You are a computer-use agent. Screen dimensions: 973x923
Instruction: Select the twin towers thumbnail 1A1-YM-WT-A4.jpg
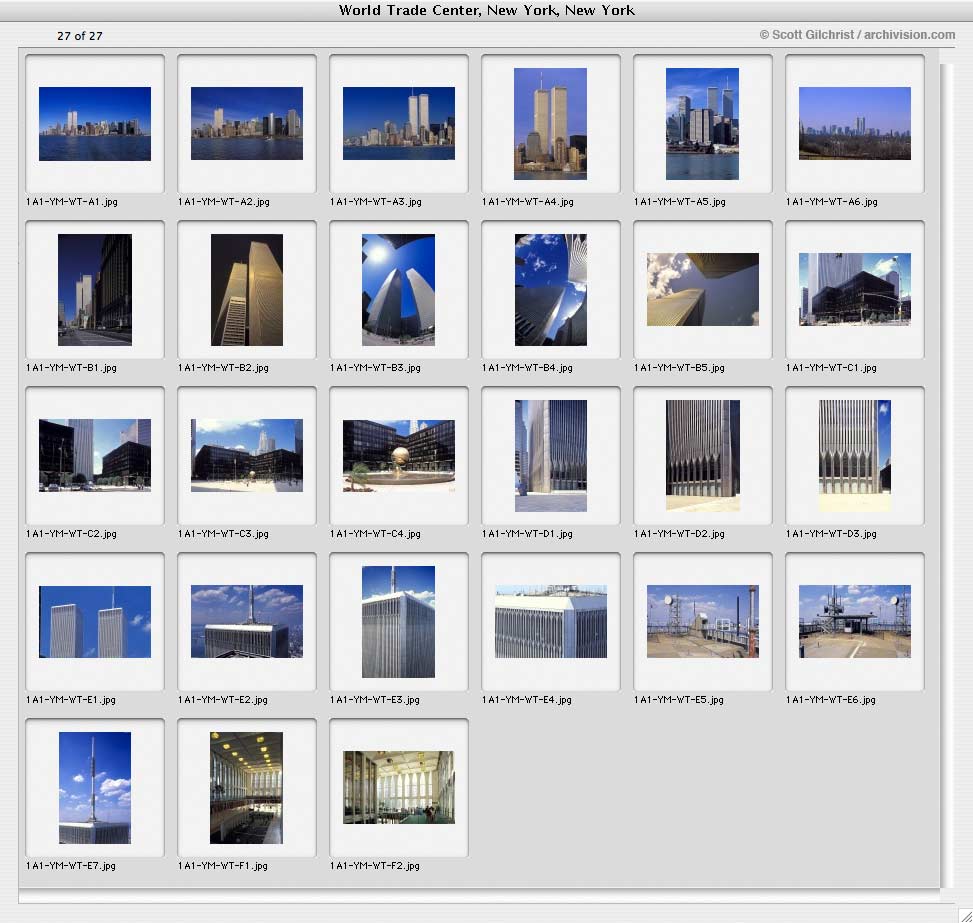[550, 124]
